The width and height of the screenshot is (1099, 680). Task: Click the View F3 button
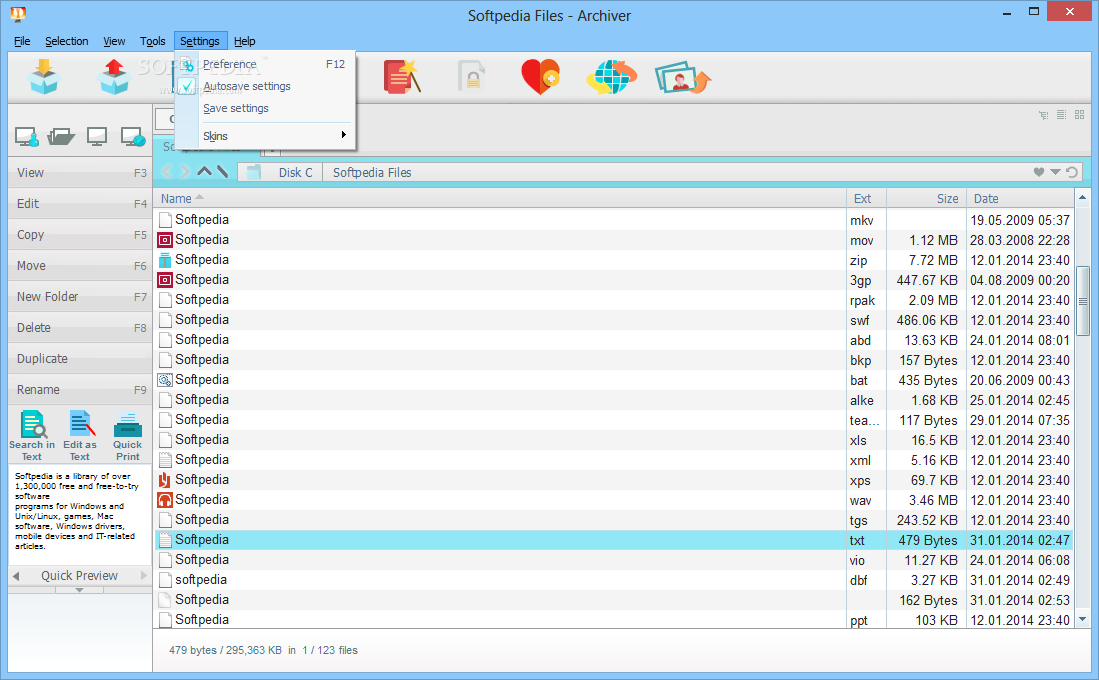[80, 172]
